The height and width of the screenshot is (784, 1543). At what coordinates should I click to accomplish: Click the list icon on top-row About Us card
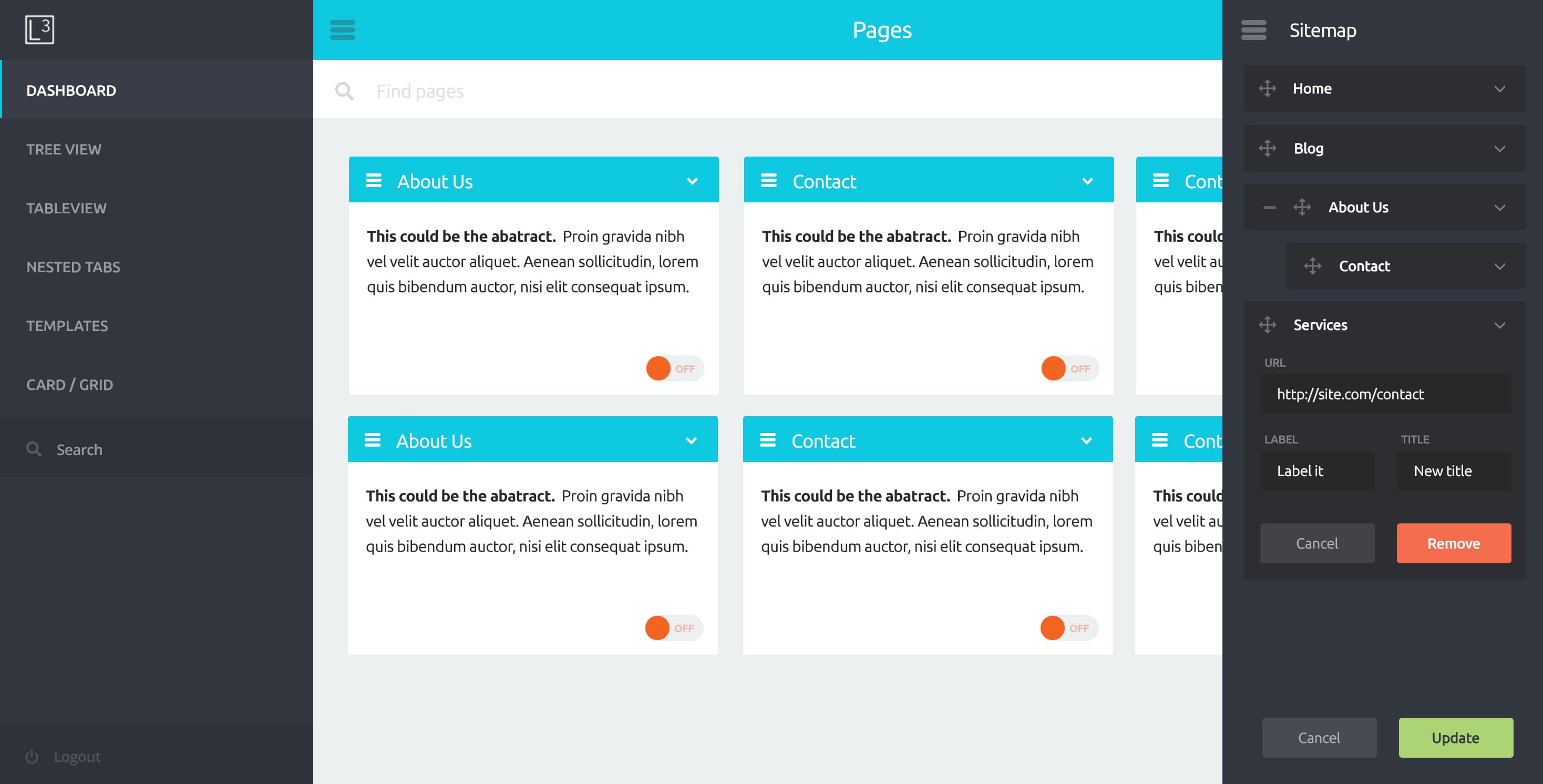[x=374, y=180]
